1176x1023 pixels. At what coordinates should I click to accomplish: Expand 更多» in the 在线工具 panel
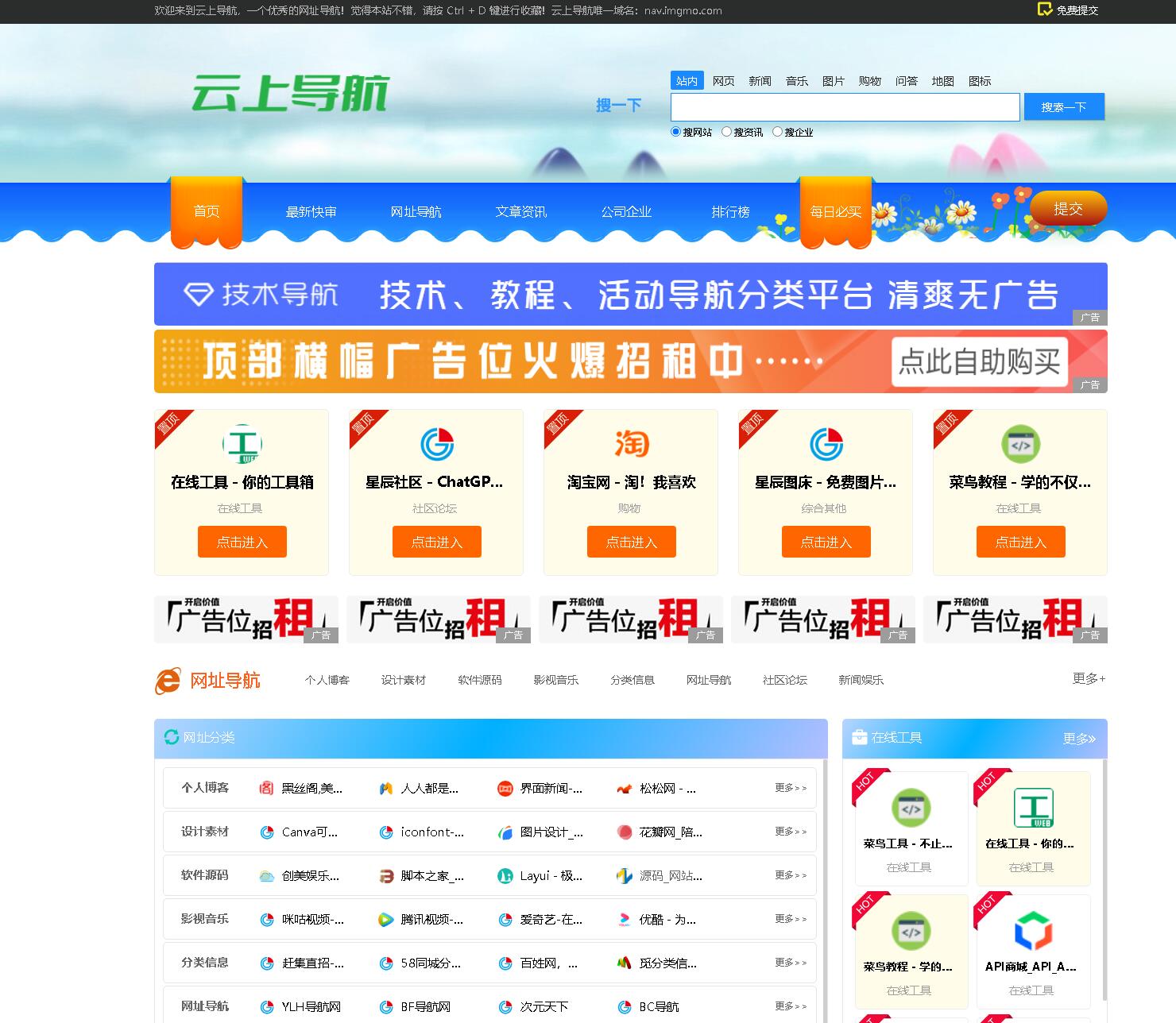click(1079, 739)
